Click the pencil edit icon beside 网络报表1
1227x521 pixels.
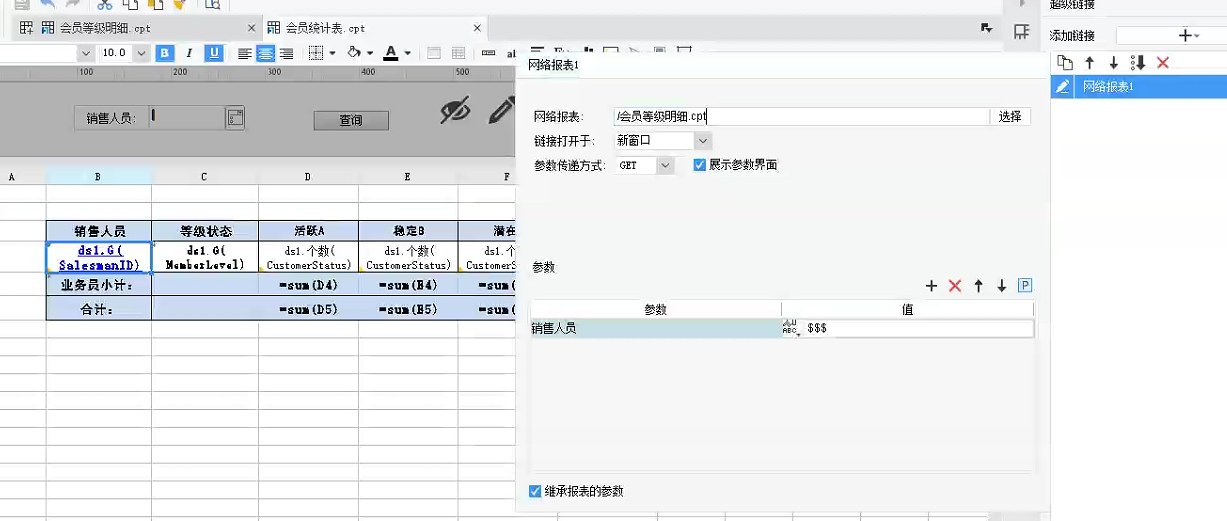[x=1063, y=87]
